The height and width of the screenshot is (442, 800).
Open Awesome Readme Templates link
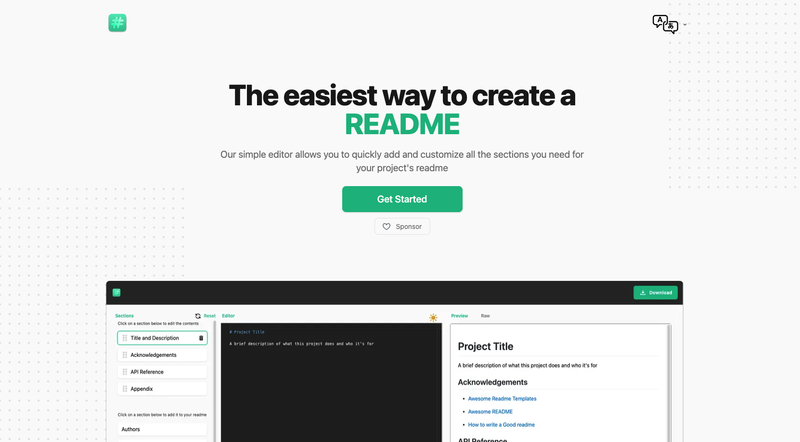coord(502,399)
